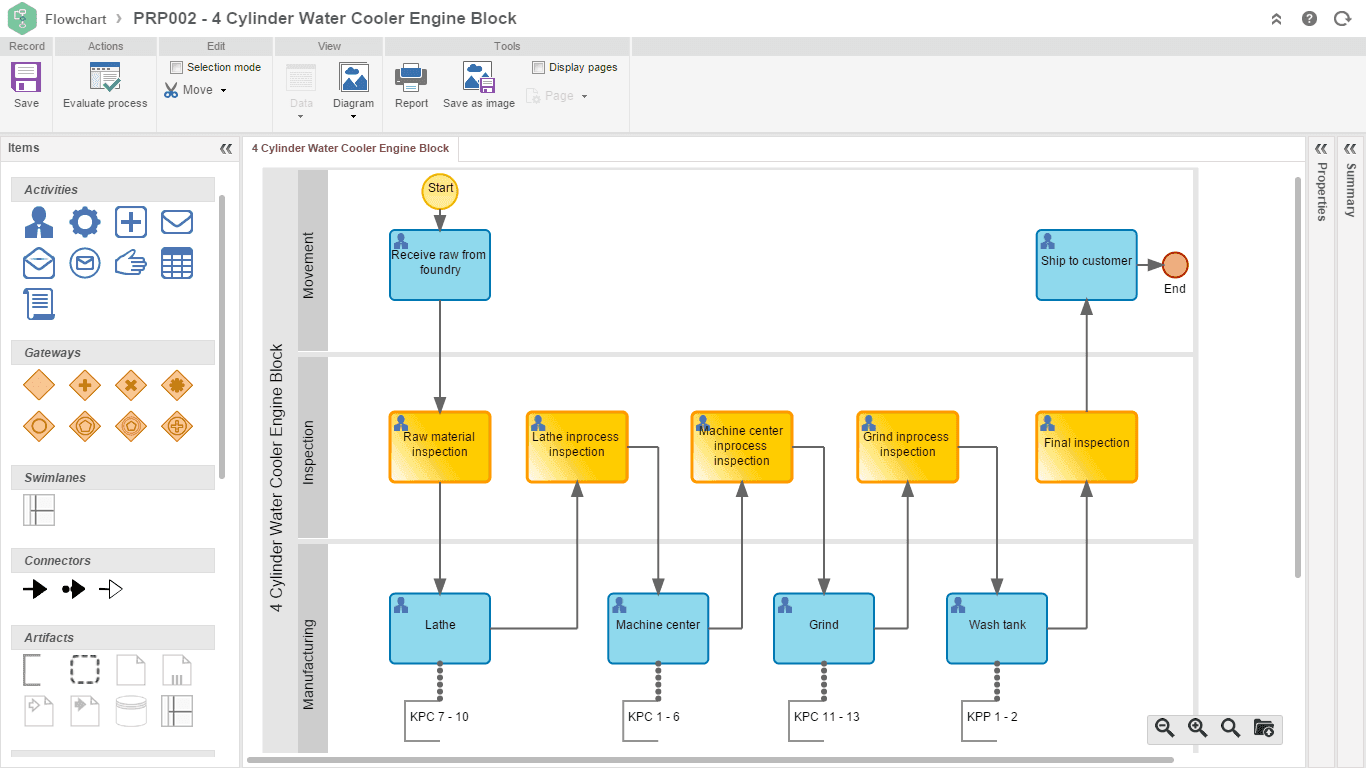Select the closed envelope message activity icon
Image resolution: width=1366 pixels, height=768 pixels.
point(177,222)
